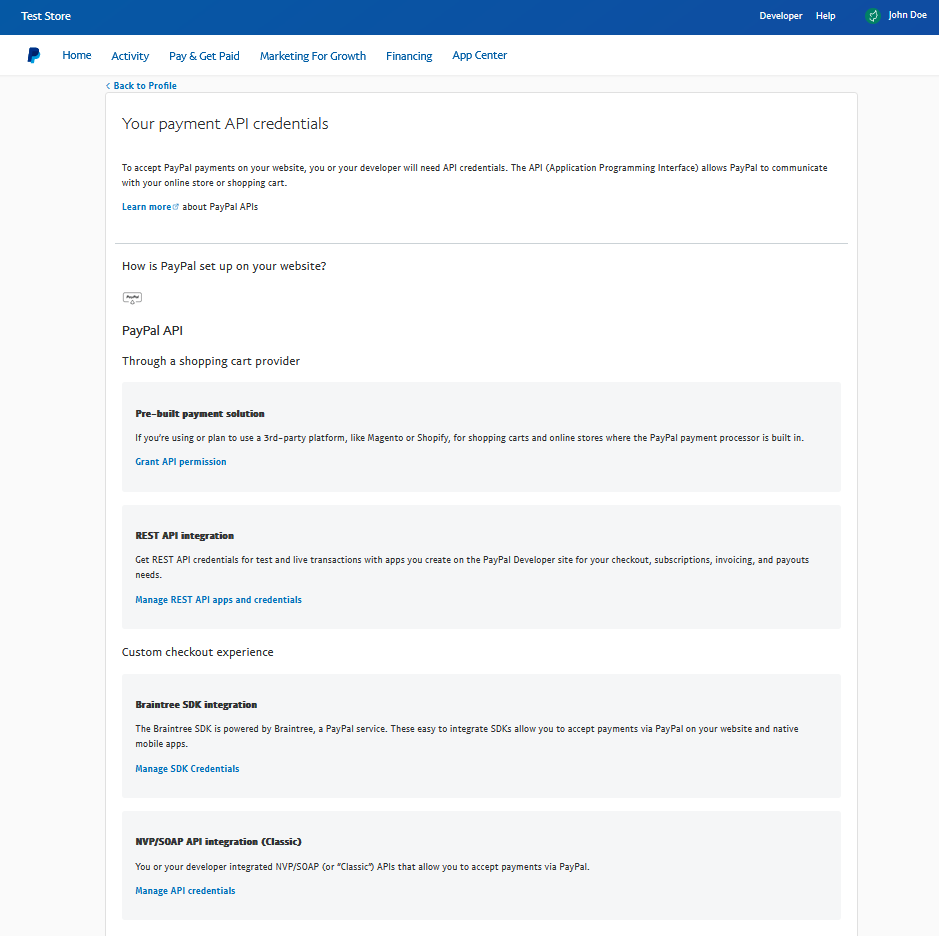Open the Financing menu
Image resolution: width=939 pixels, height=936 pixels.
(x=409, y=56)
